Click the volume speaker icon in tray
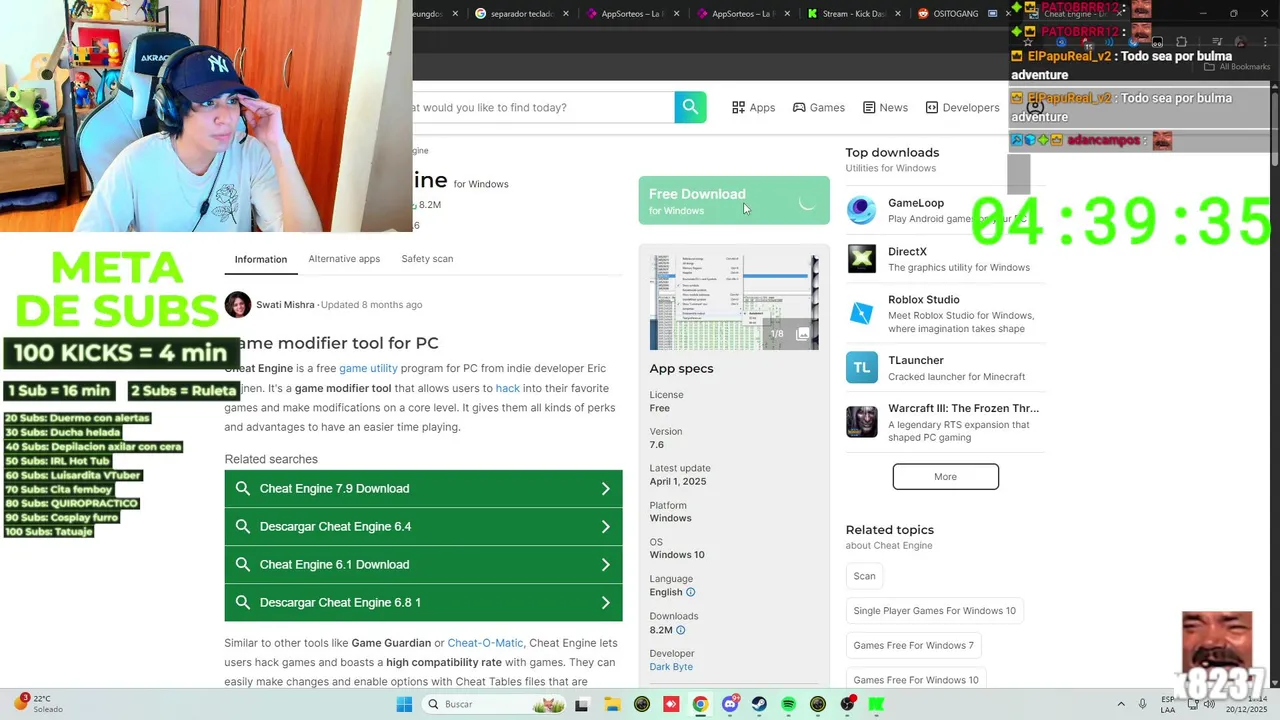The height and width of the screenshot is (720, 1280). 1209,704
